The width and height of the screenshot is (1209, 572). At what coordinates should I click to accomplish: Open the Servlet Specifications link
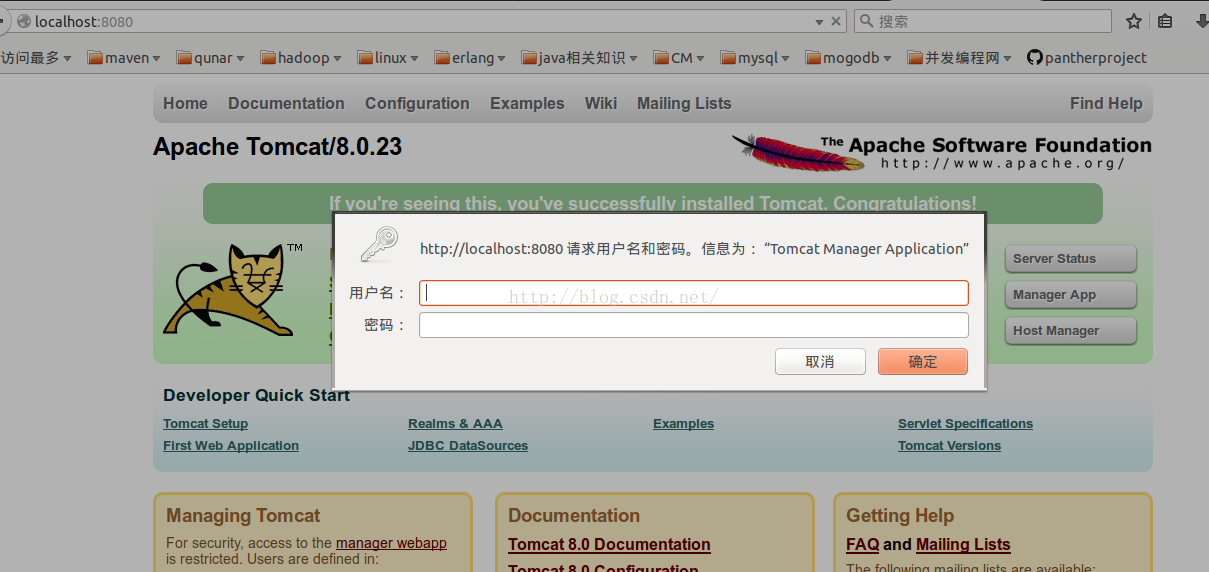965,424
